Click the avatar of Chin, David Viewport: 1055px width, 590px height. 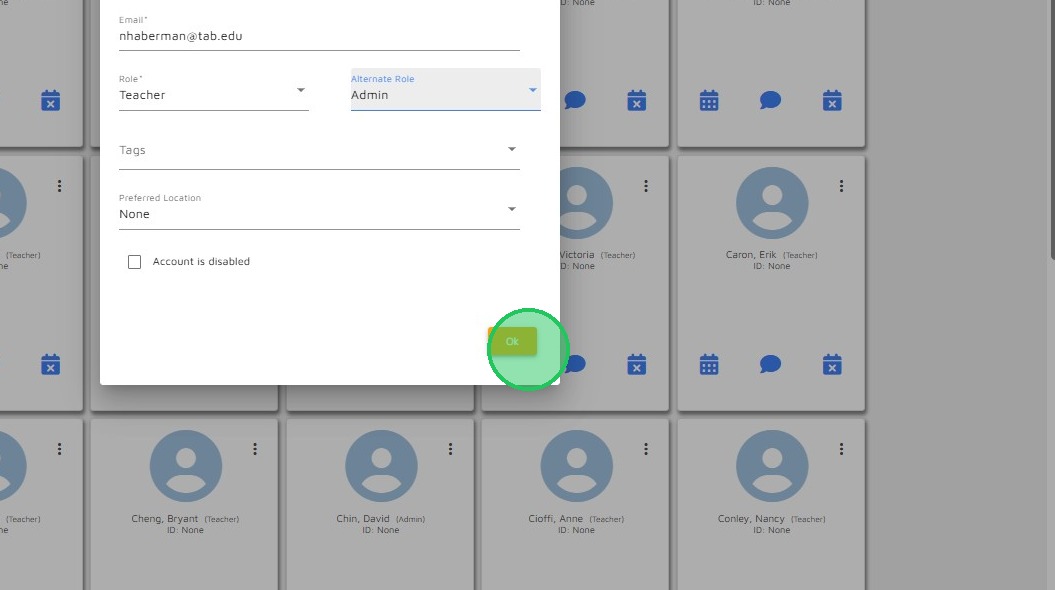pyautogui.click(x=381, y=466)
